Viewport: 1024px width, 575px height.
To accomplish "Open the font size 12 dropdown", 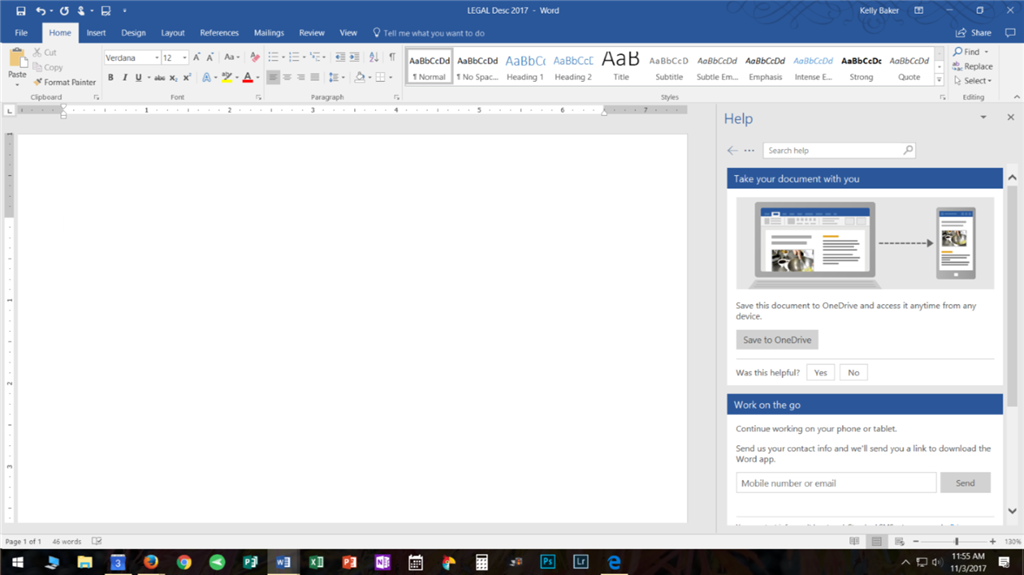I will pos(185,58).
